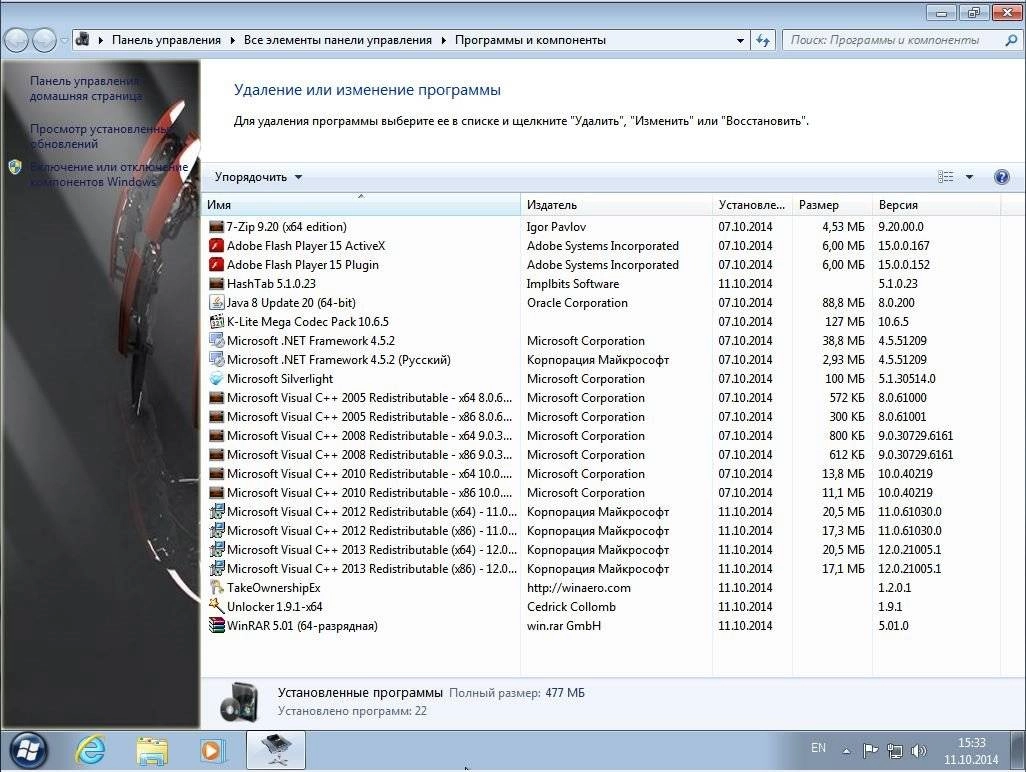Screen dimensions: 1026x772
Task: Sort by the Издатель column header
Action: tap(616, 205)
